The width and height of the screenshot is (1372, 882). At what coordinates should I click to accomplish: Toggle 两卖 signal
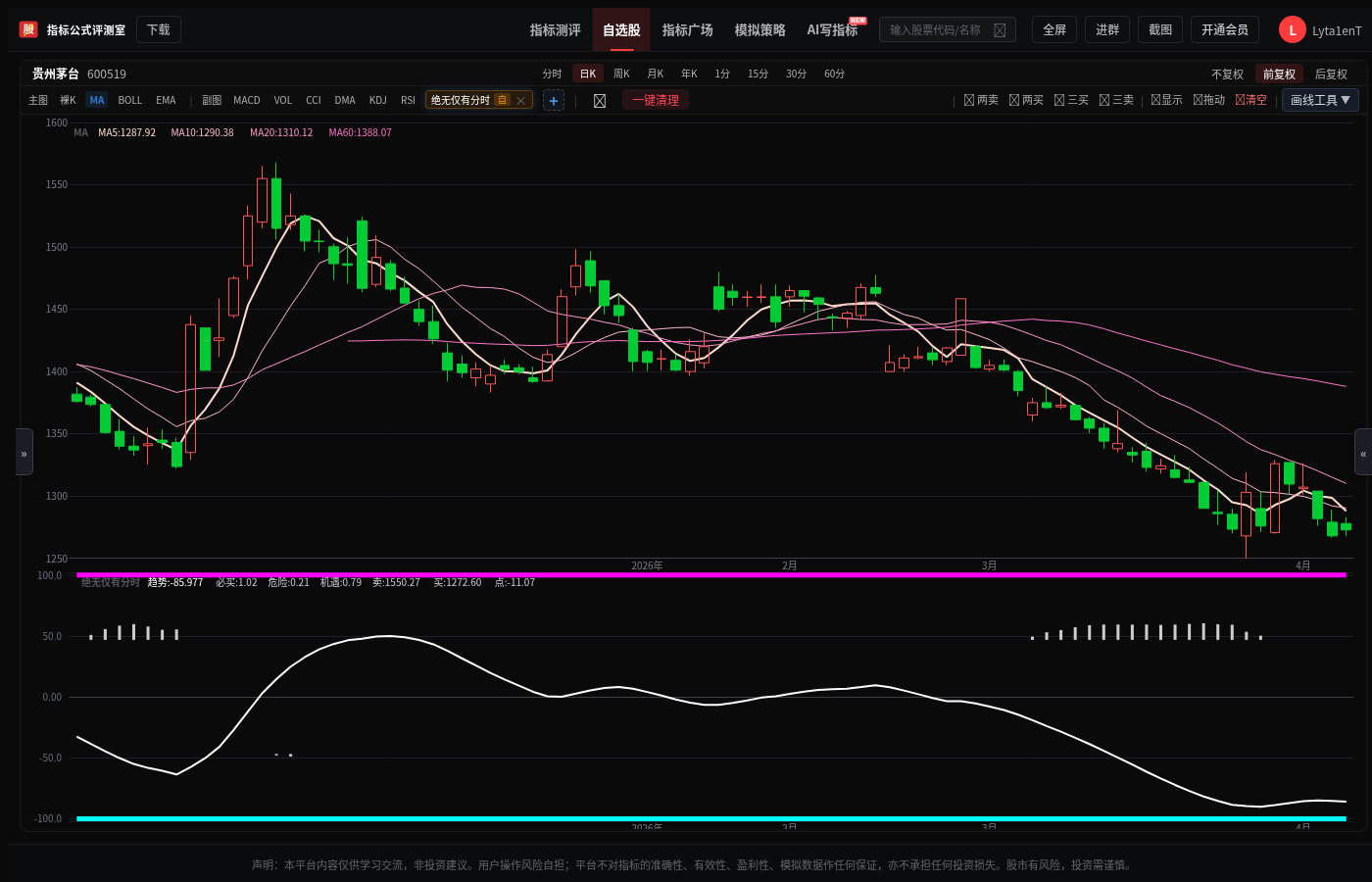[x=981, y=100]
